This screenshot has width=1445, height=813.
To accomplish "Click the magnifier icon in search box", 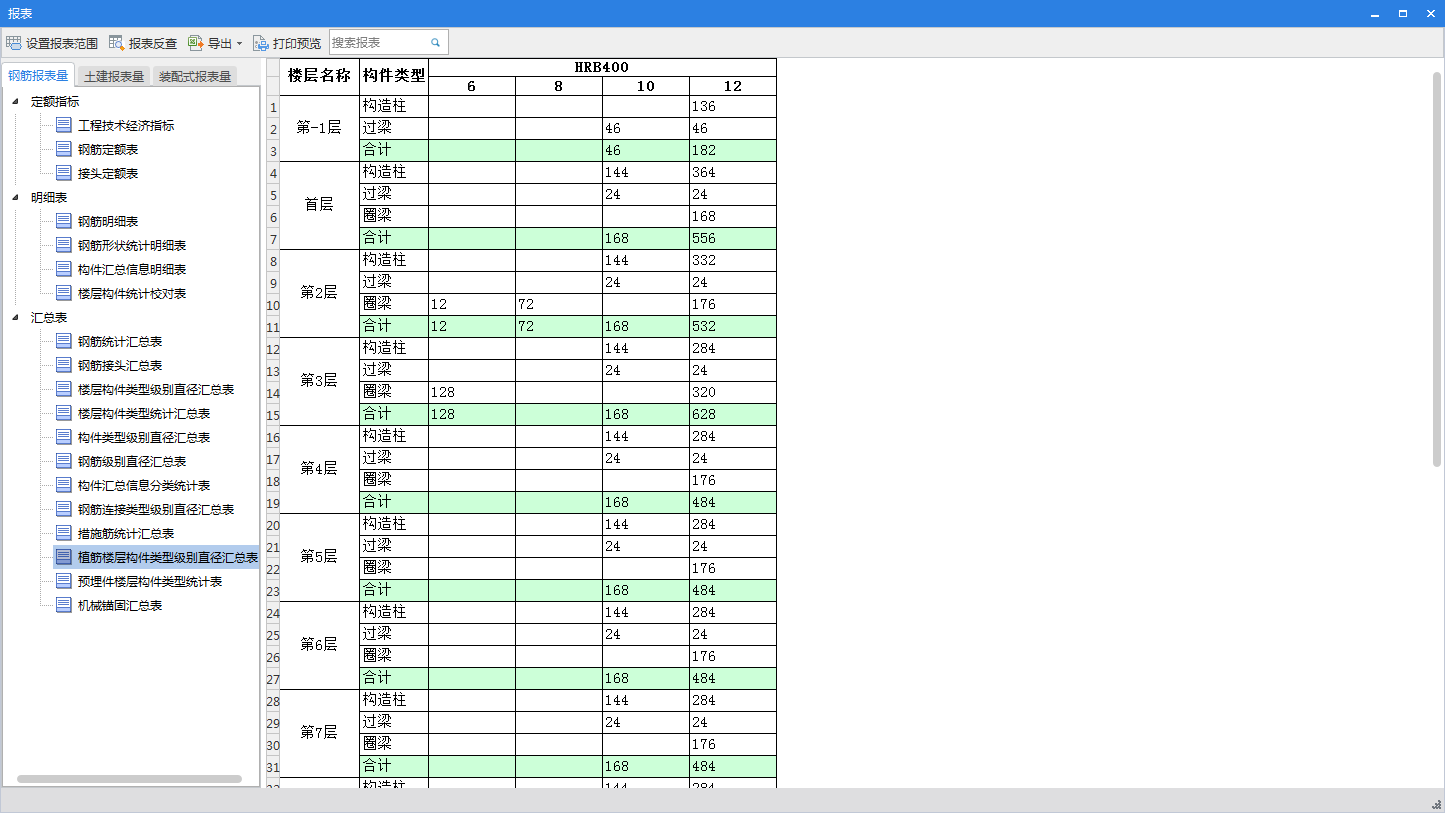I will pyautogui.click(x=436, y=43).
